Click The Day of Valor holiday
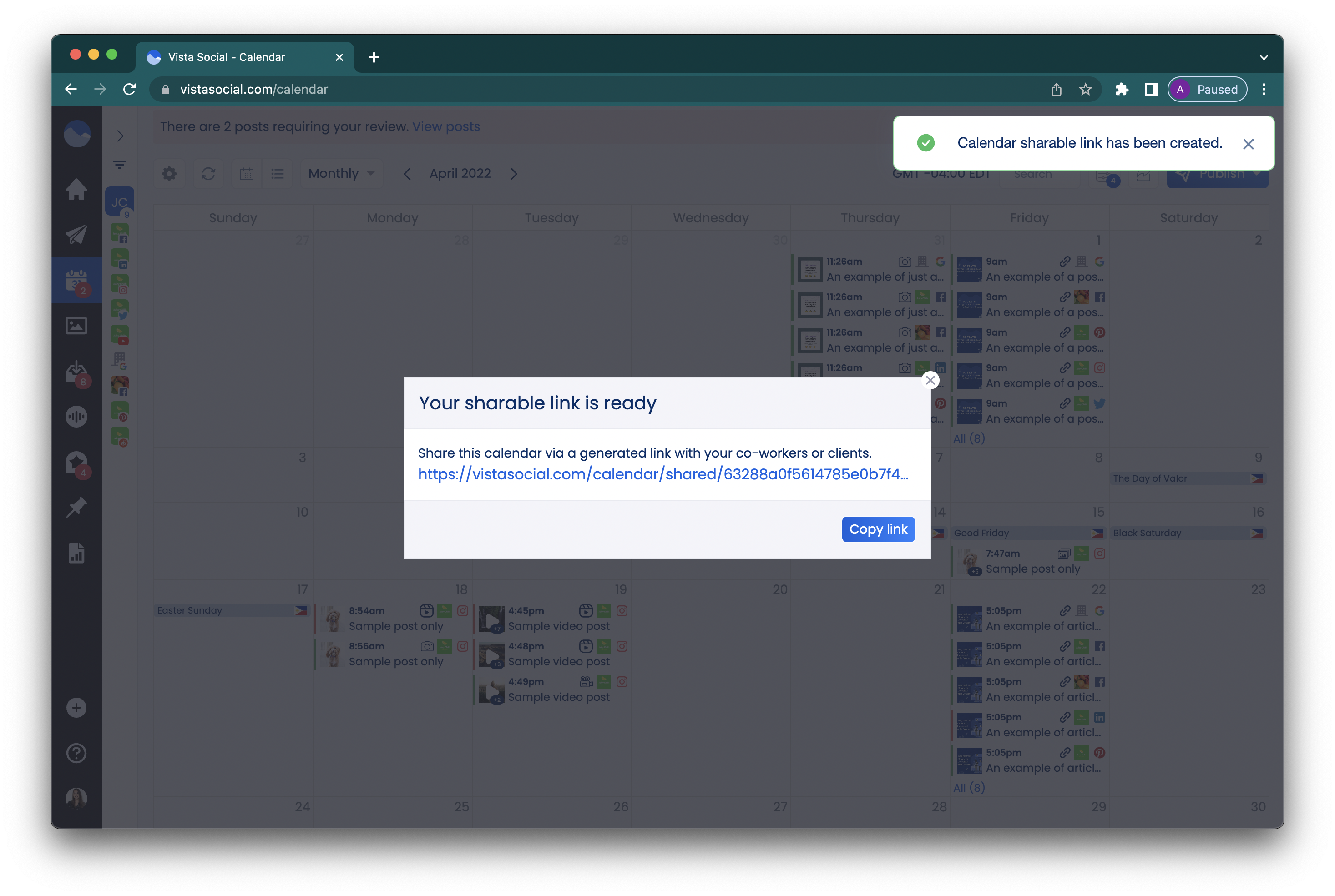 [x=1188, y=479]
